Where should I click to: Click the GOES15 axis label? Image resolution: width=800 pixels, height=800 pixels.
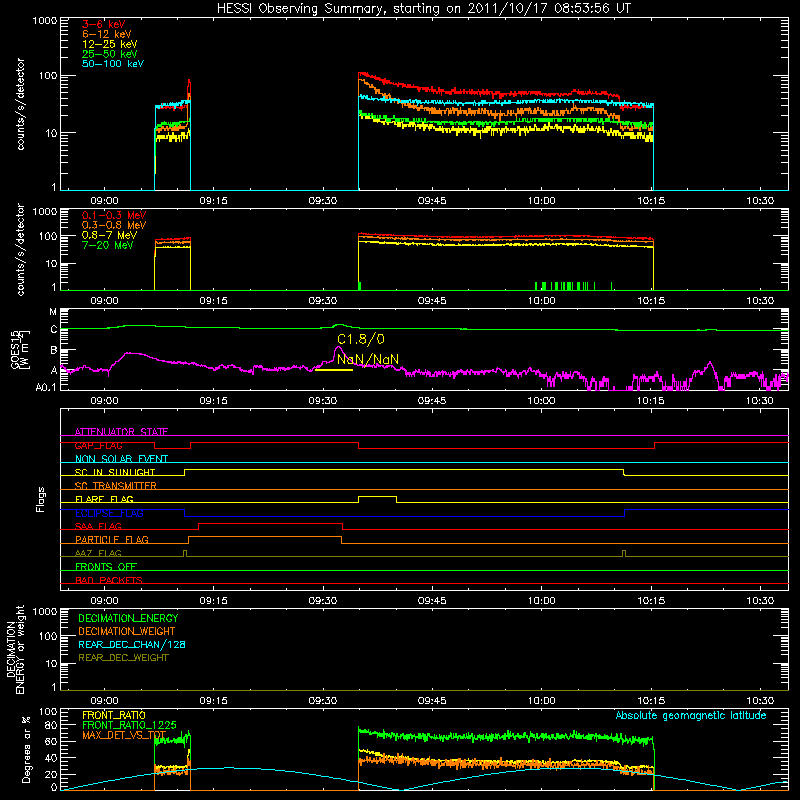click(x=20, y=350)
